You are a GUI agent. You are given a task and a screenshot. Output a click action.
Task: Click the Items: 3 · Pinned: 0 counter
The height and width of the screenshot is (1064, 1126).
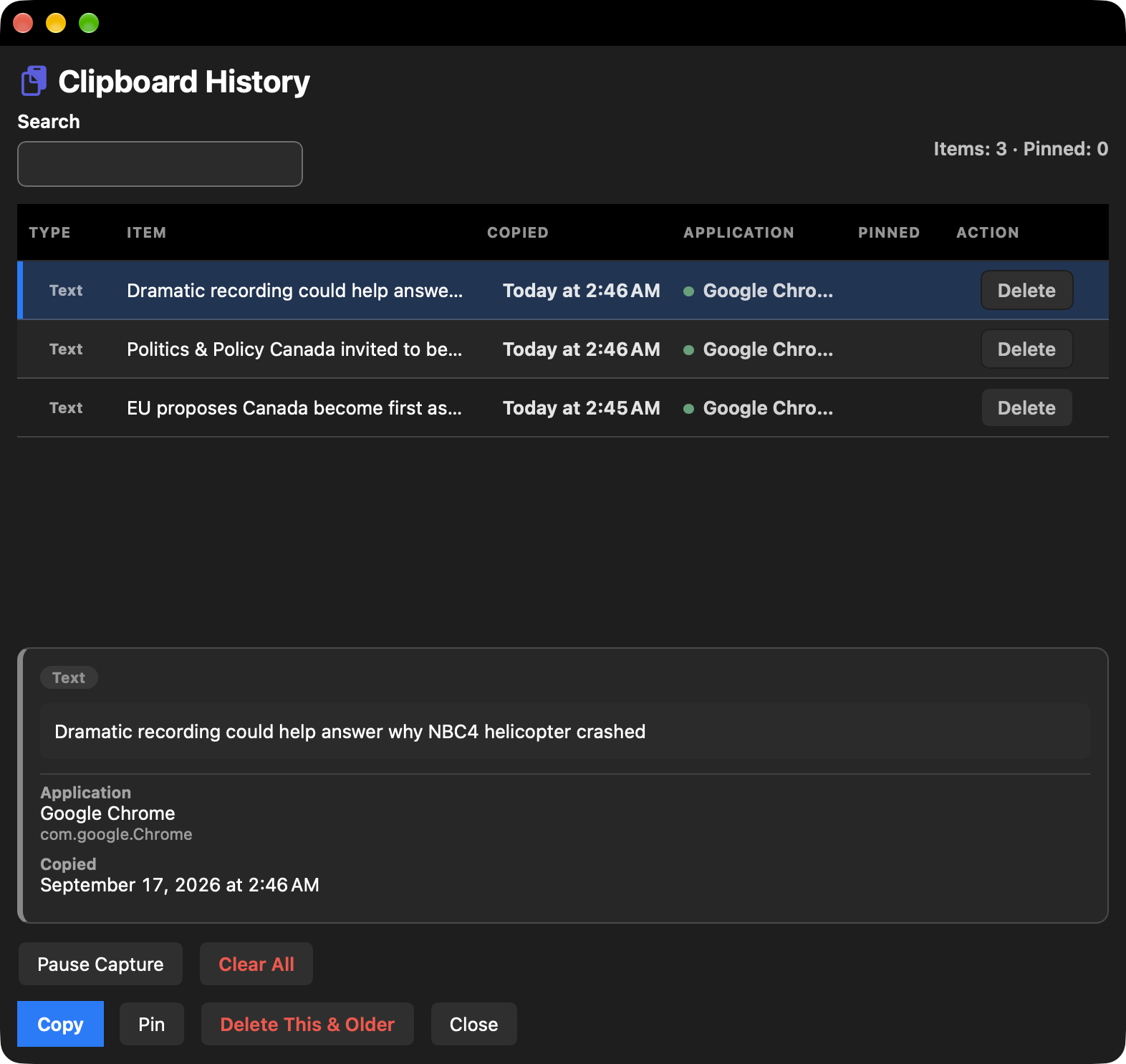click(1021, 149)
